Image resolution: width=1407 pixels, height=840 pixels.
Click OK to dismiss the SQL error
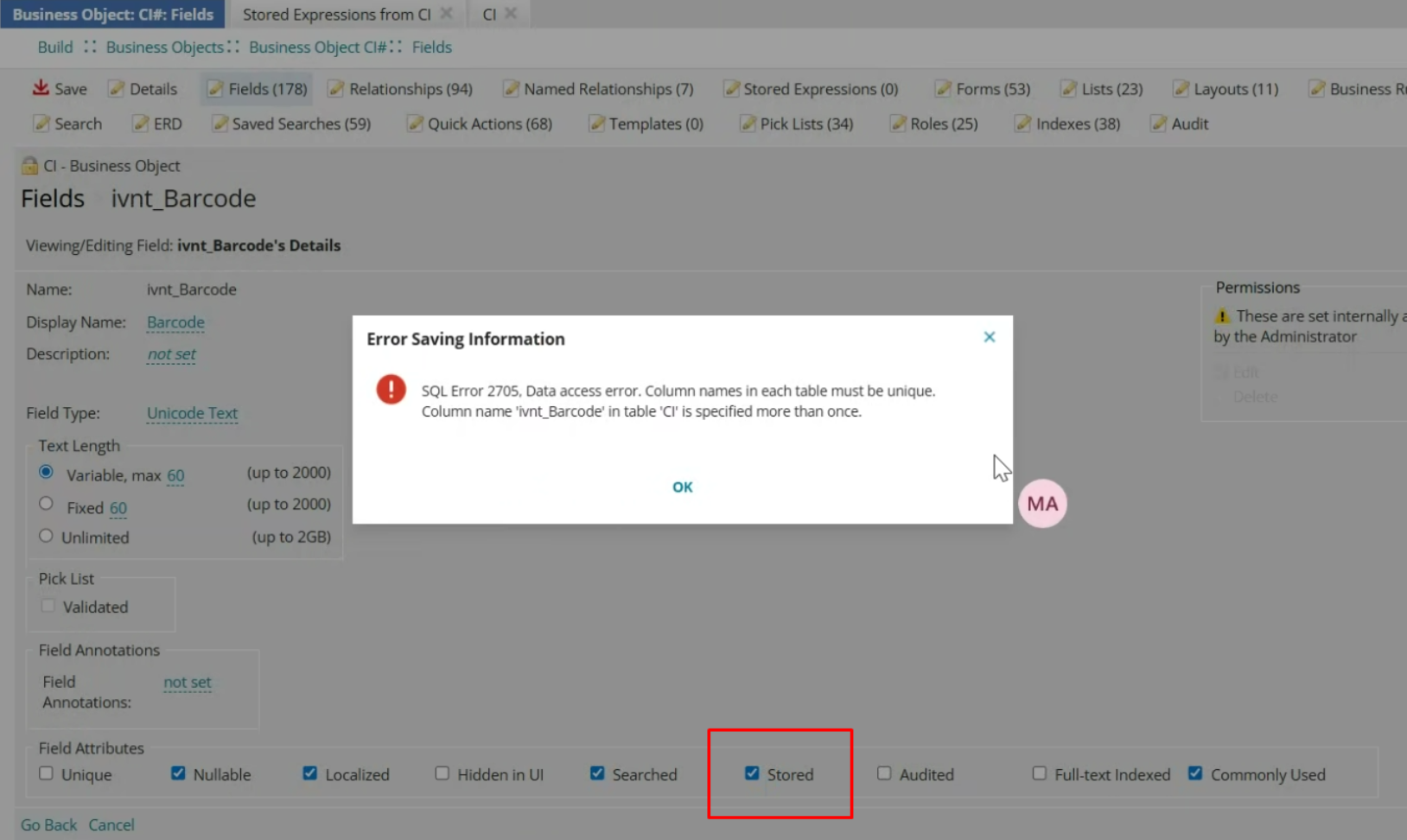tap(682, 487)
